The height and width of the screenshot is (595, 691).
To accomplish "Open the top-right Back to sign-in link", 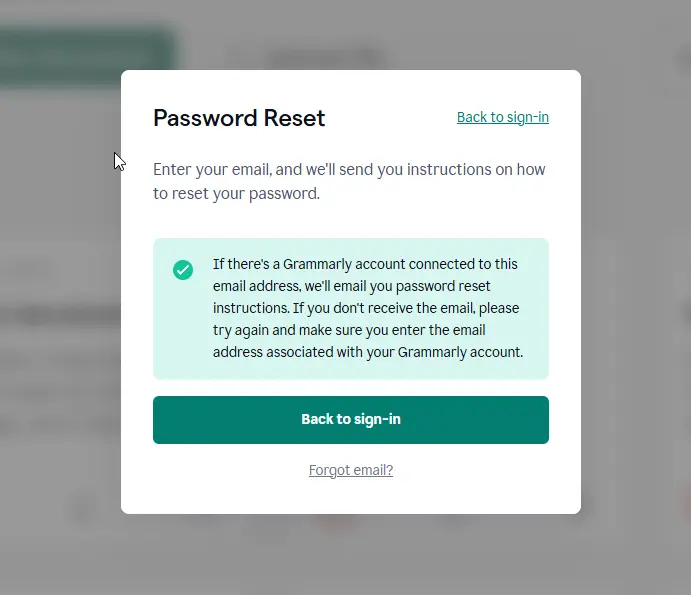I will click(x=503, y=117).
